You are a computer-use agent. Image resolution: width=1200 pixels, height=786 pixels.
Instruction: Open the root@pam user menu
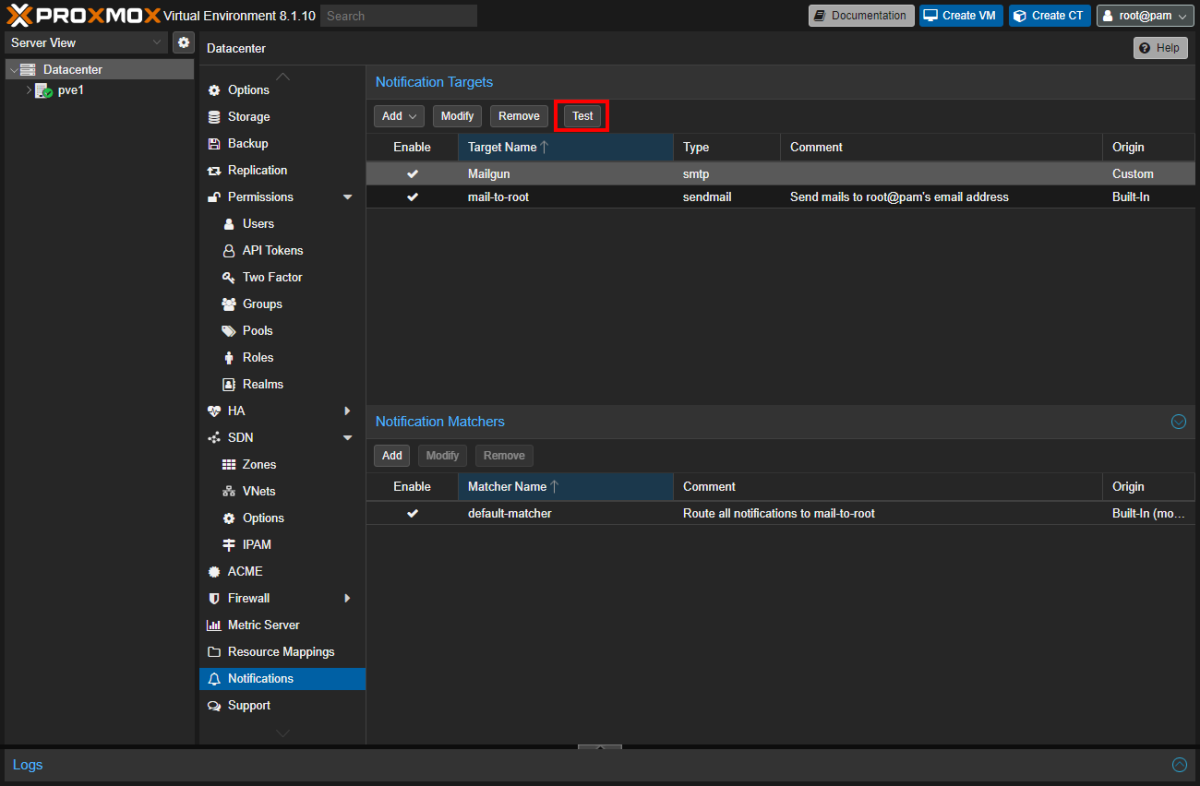pos(1145,15)
